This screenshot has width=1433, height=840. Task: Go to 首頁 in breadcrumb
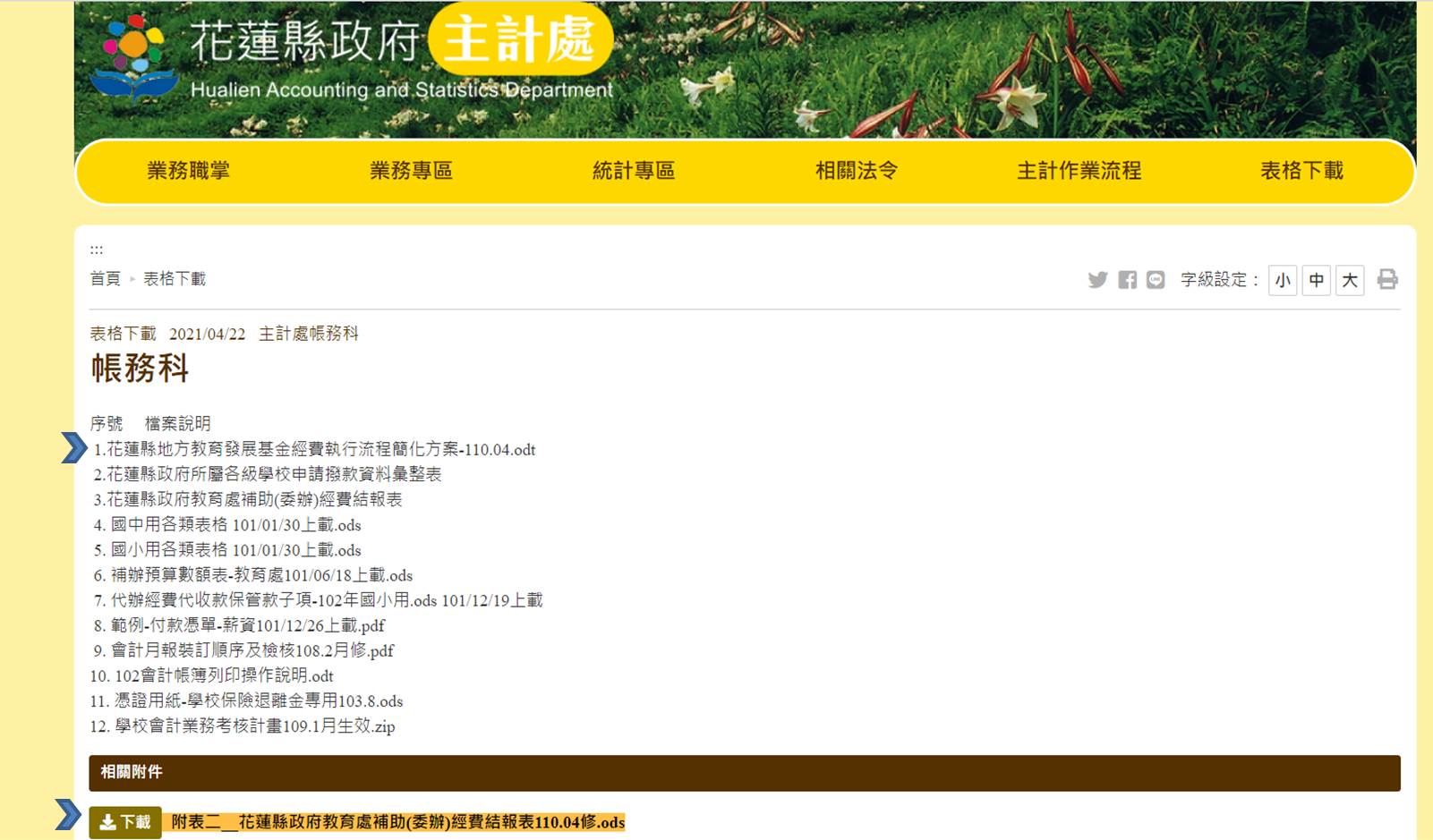(x=105, y=279)
